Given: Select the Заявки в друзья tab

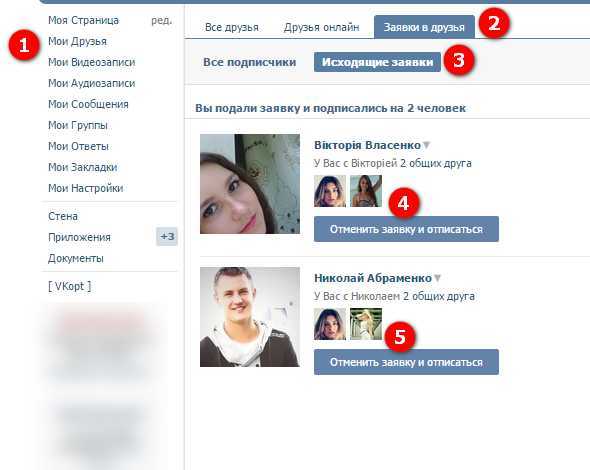Looking at the screenshot, I should pyautogui.click(x=424, y=27).
